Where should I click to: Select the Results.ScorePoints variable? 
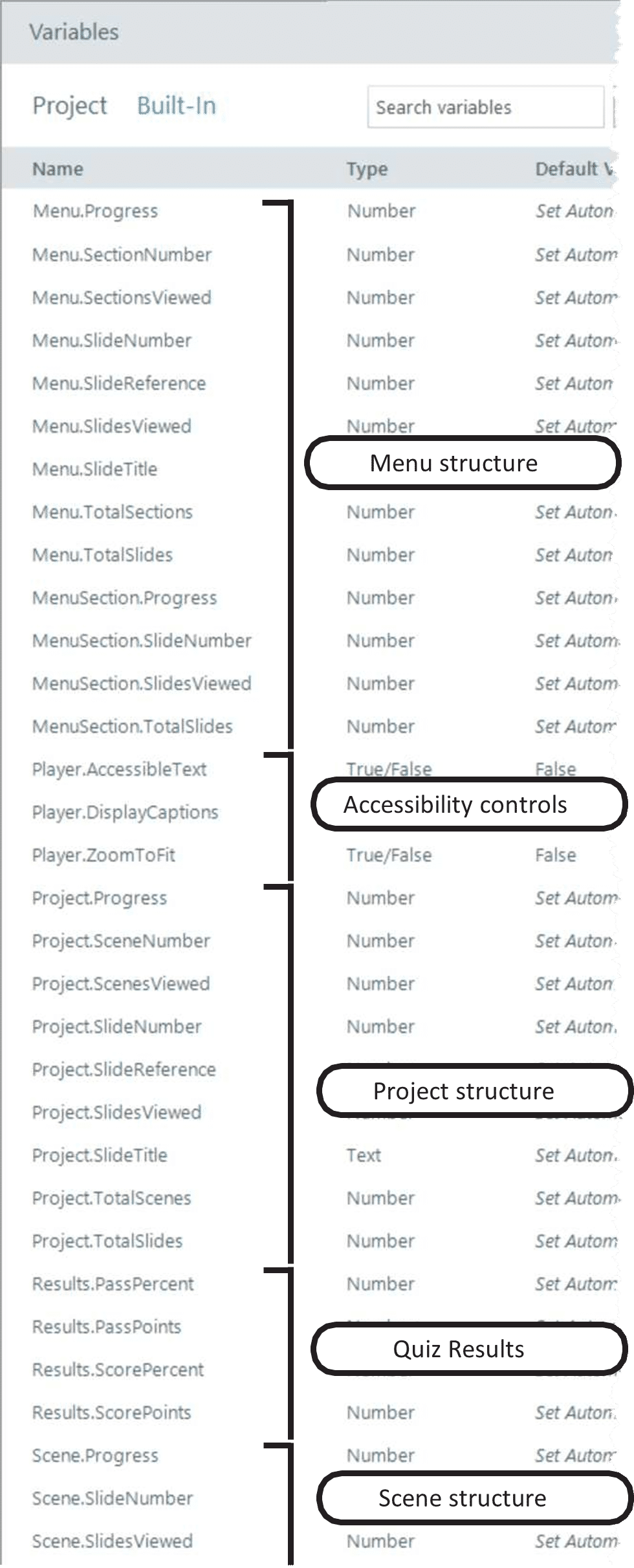pos(111,1413)
